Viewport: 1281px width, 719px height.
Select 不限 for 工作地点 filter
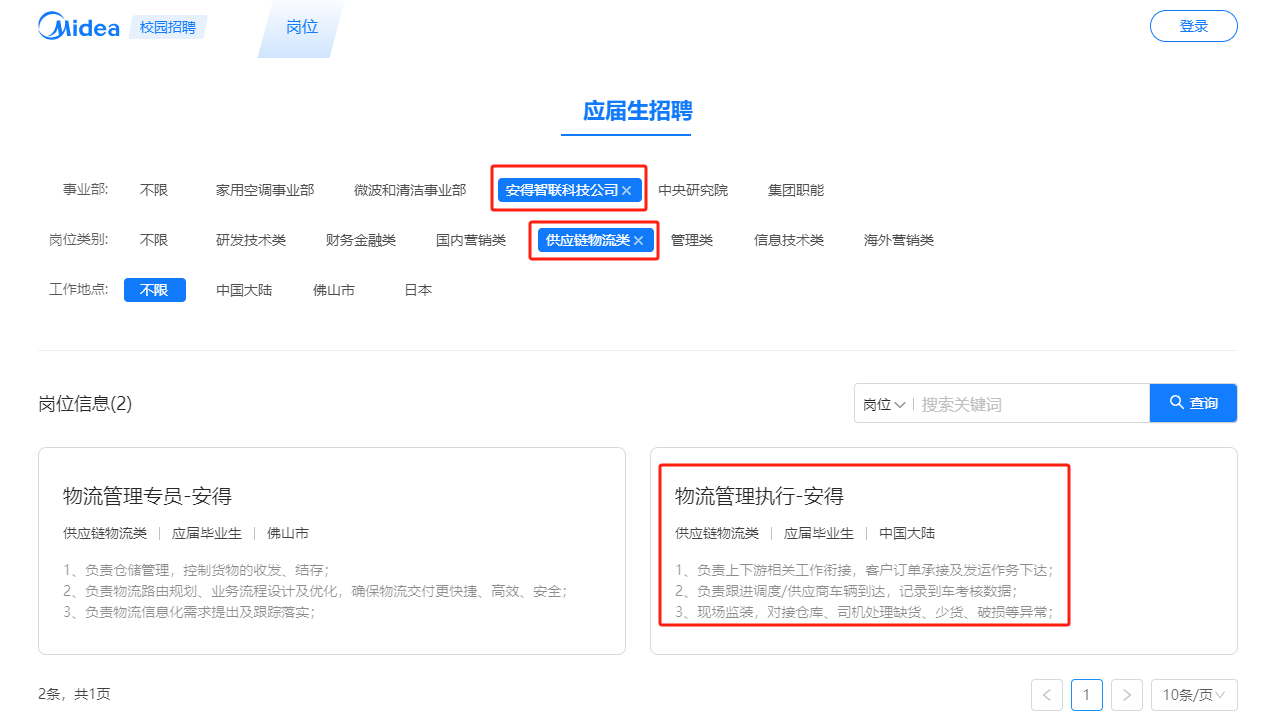point(154,290)
